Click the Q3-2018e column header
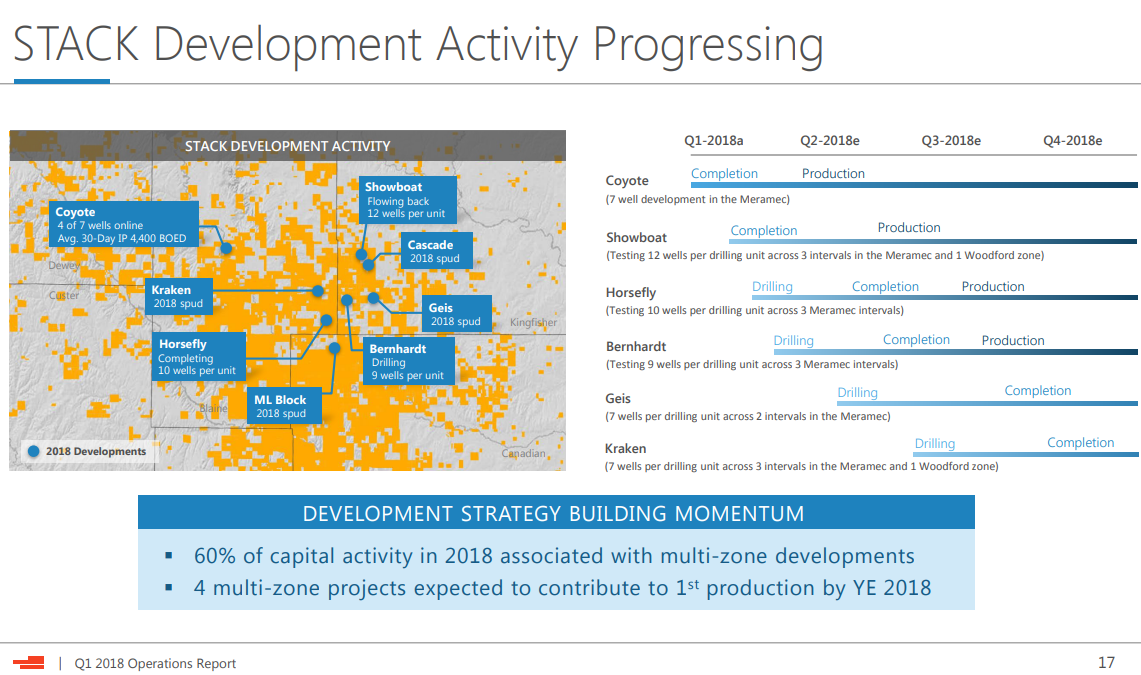Screen dimensions: 1141x675 point(951,140)
